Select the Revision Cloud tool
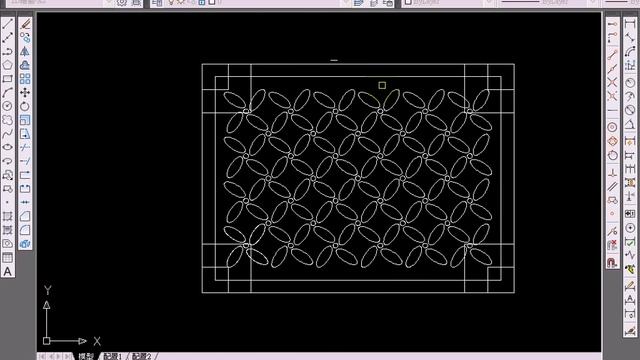Viewport: 640px width, 360px height. pos(7,120)
